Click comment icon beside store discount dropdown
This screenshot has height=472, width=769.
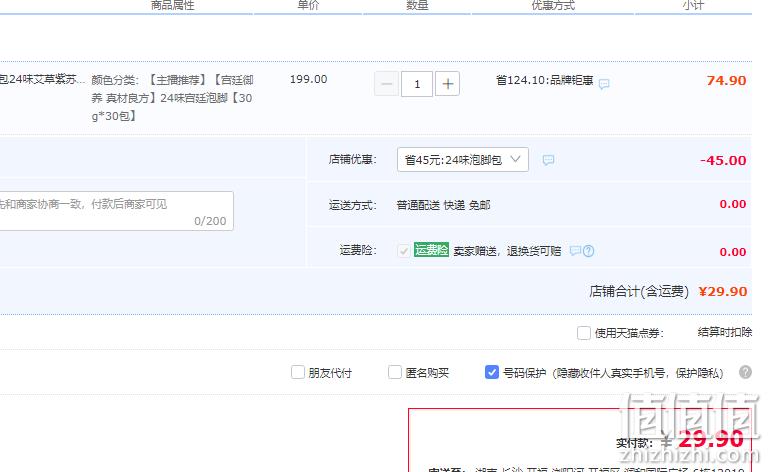(x=548, y=160)
